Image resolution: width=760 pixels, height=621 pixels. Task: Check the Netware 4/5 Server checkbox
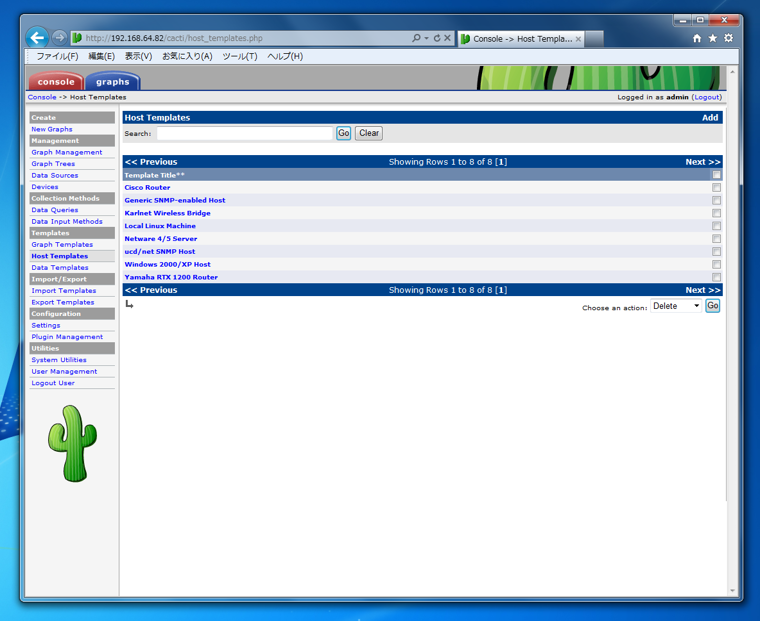[x=716, y=239]
